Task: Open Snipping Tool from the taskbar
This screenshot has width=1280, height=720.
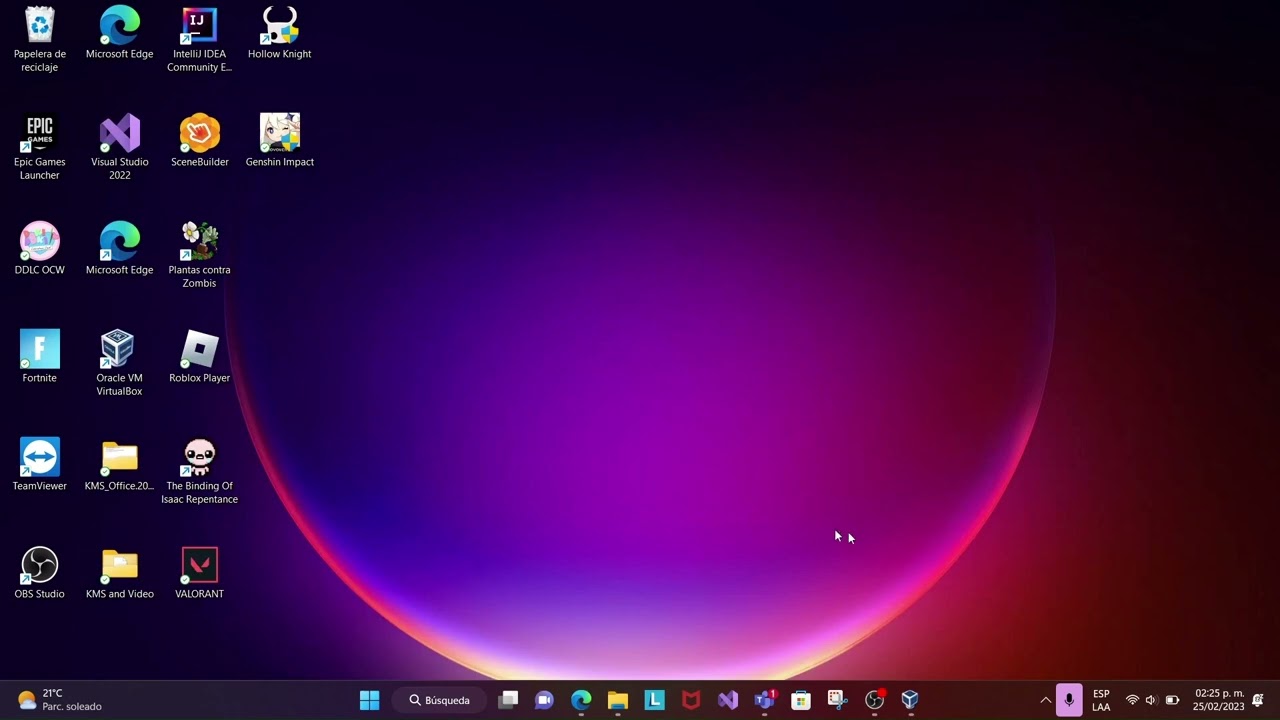Action: click(x=837, y=700)
